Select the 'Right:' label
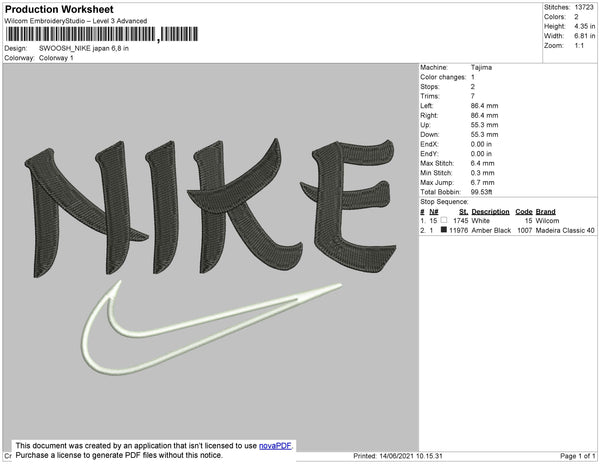The image size is (600, 464). (x=429, y=115)
